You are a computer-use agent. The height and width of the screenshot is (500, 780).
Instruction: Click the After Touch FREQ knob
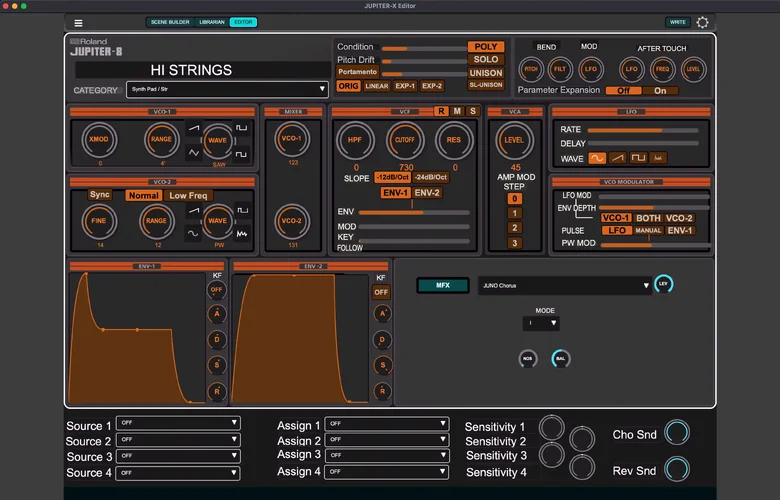click(663, 70)
